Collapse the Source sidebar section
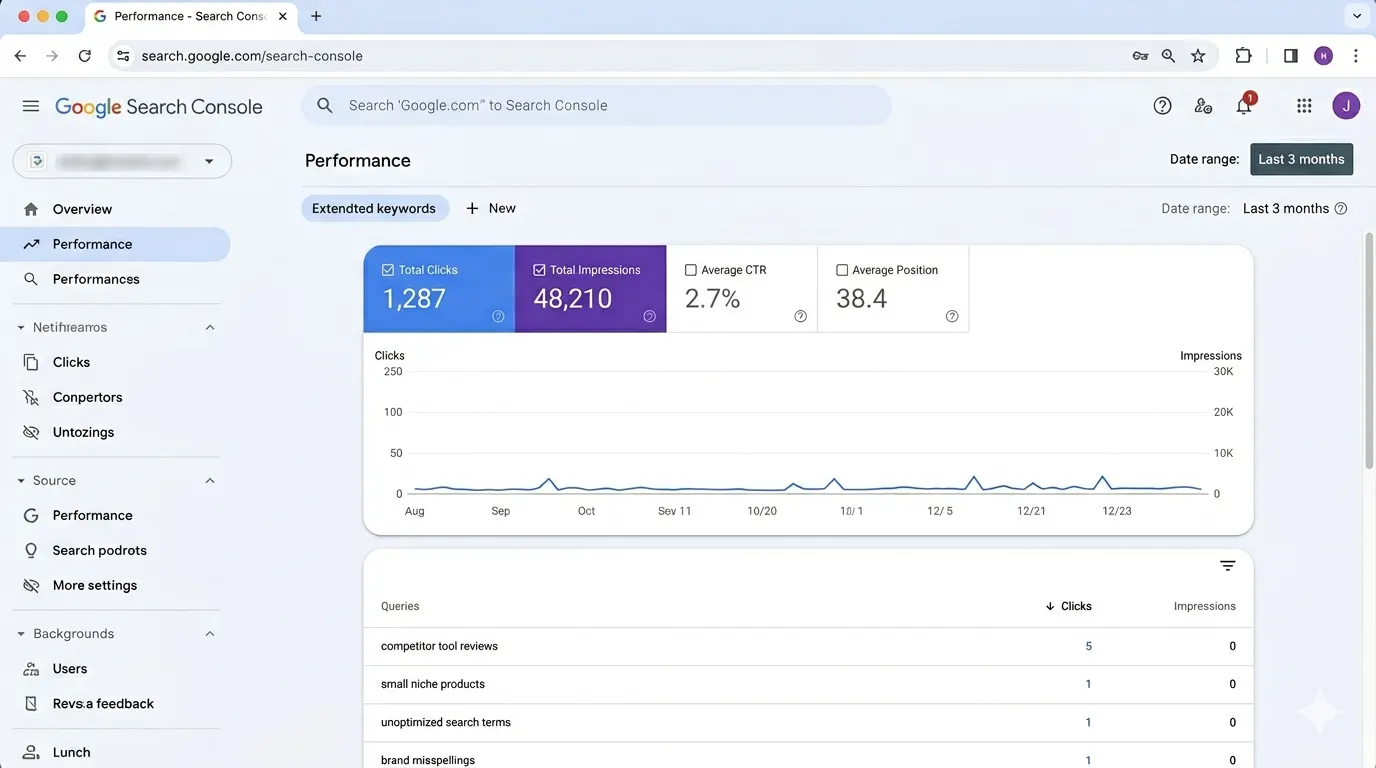 coord(210,481)
